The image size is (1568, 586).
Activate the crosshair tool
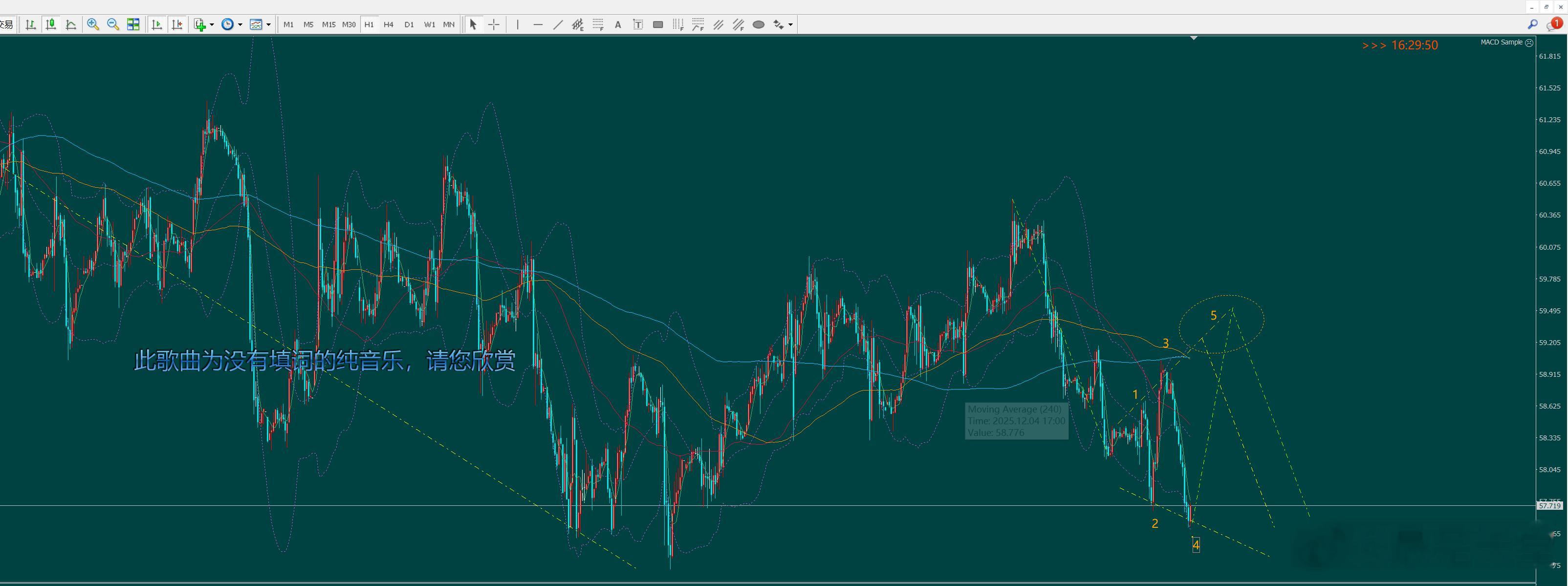click(x=494, y=24)
